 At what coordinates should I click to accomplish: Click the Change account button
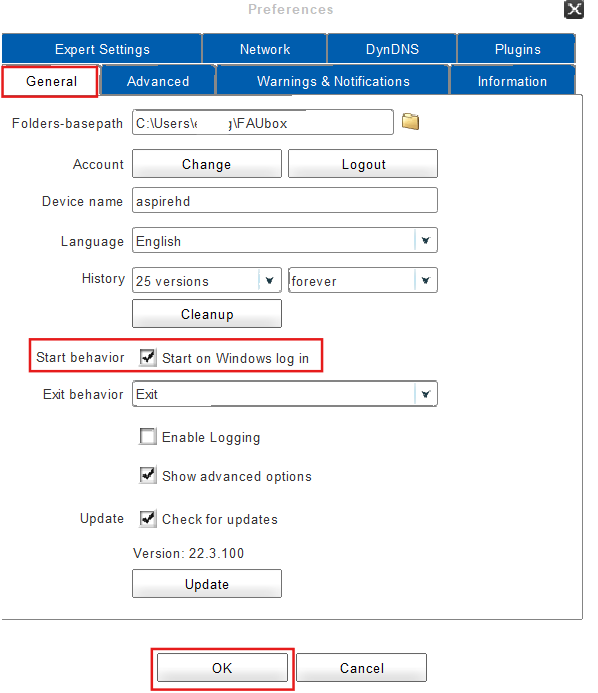(x=207, y=164)
